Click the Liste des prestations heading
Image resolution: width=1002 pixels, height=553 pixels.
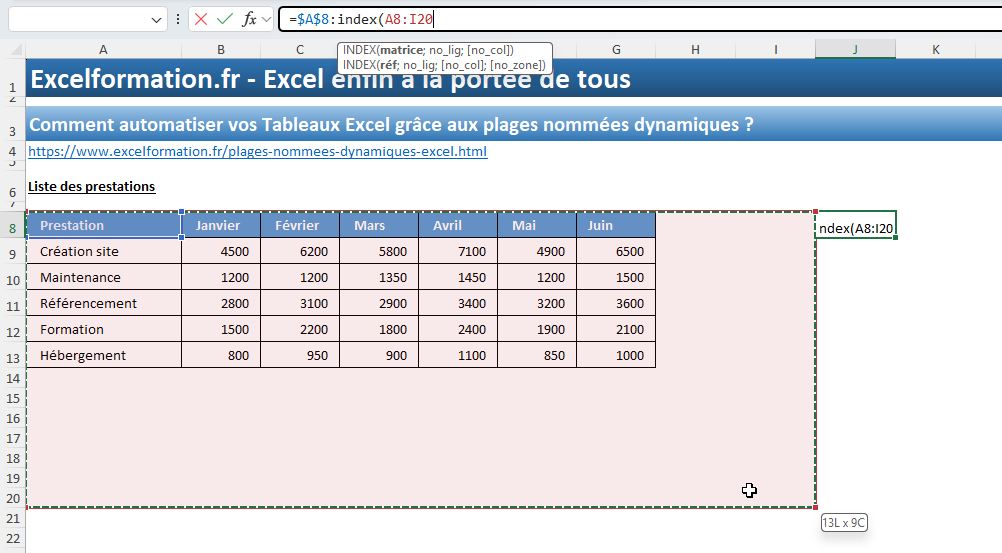[91, 187]
